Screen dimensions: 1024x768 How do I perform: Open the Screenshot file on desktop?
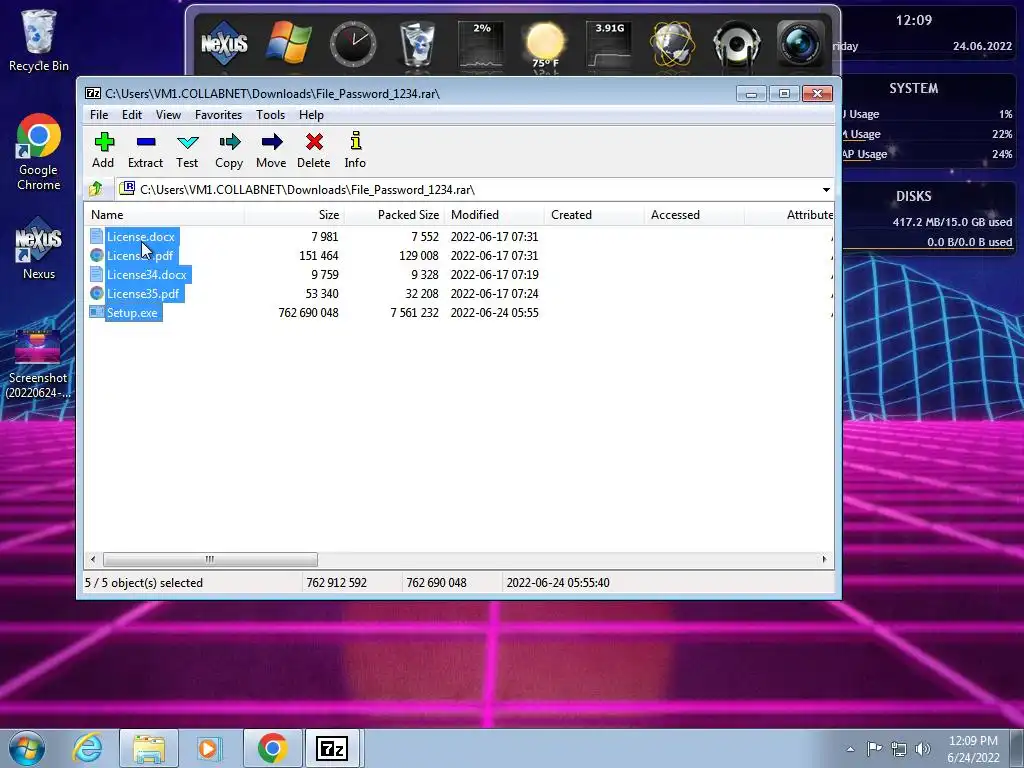tap(37, 364)
